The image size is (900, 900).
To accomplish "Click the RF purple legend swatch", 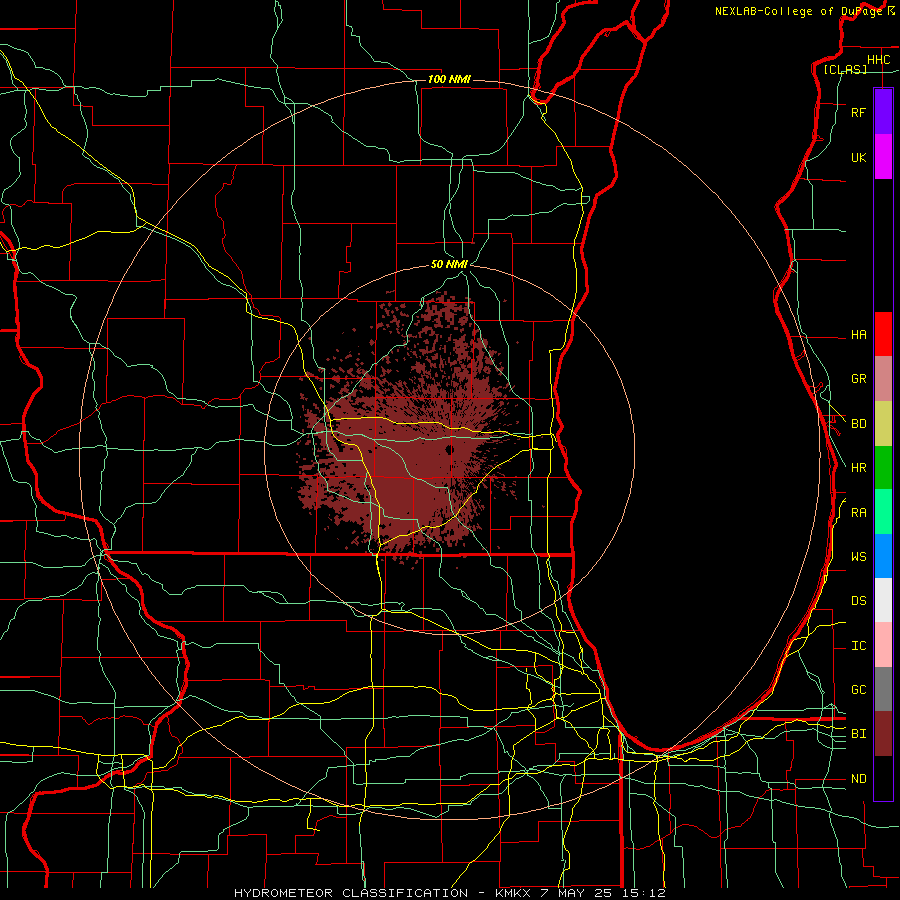I will (883, 112).
